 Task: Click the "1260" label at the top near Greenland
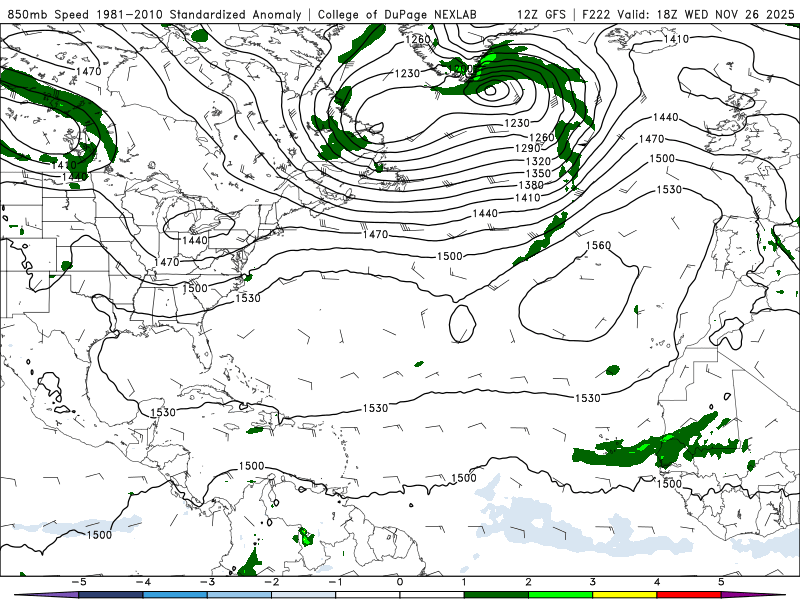[418, 39]
